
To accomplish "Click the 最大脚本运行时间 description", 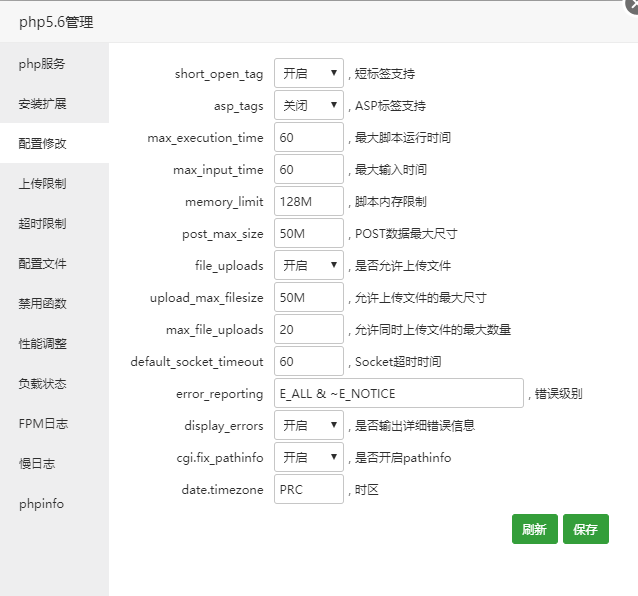I will (402, 138).
